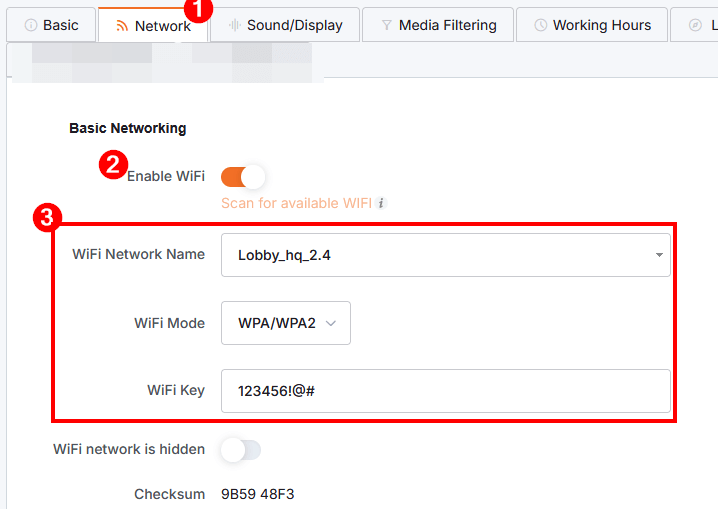Click the funnel icon on Media Filtering tab
This screenshot has width=718, height=509.
click(386, 25)
